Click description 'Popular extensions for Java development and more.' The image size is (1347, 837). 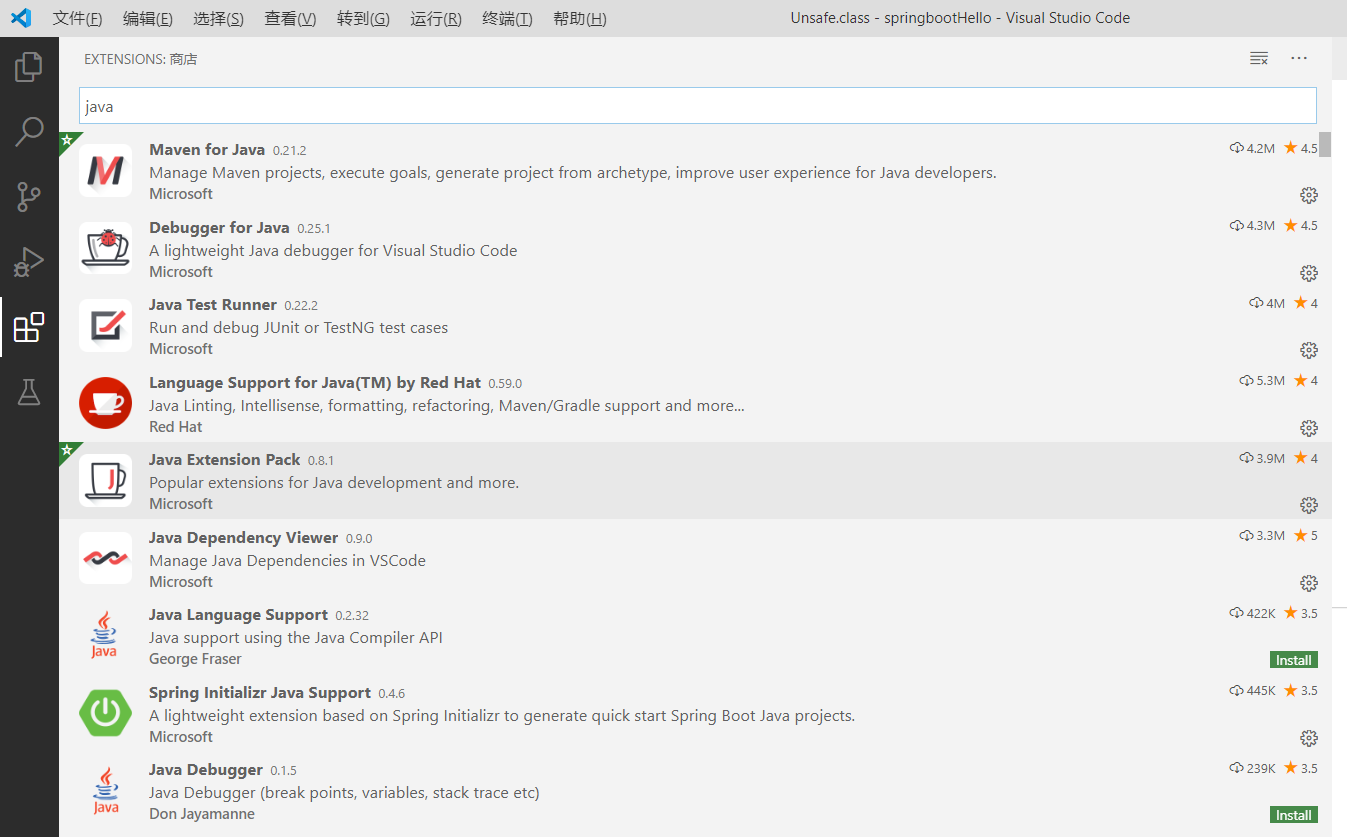(334, 483)
